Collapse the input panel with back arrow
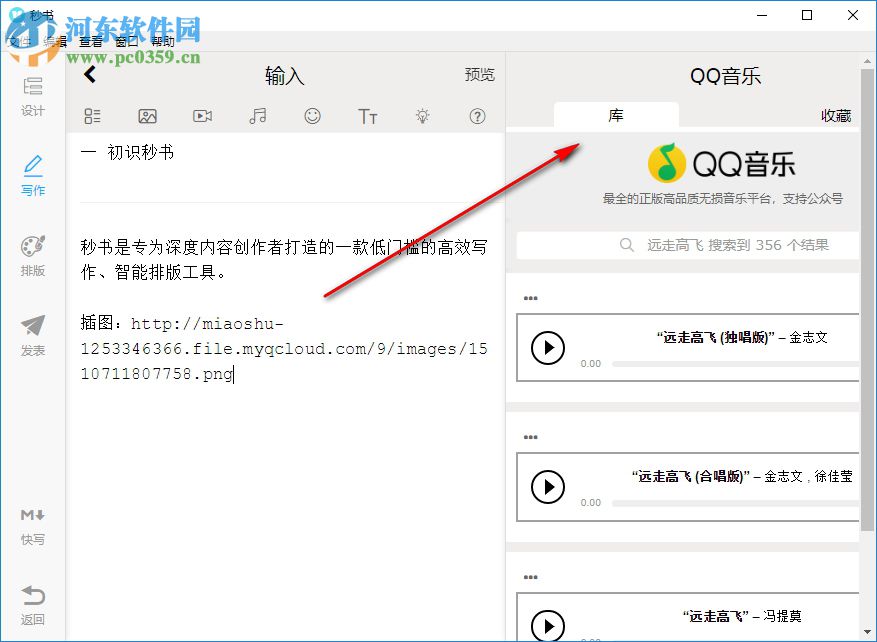Viewport: 877px width, 642px height. coord(89,74)
